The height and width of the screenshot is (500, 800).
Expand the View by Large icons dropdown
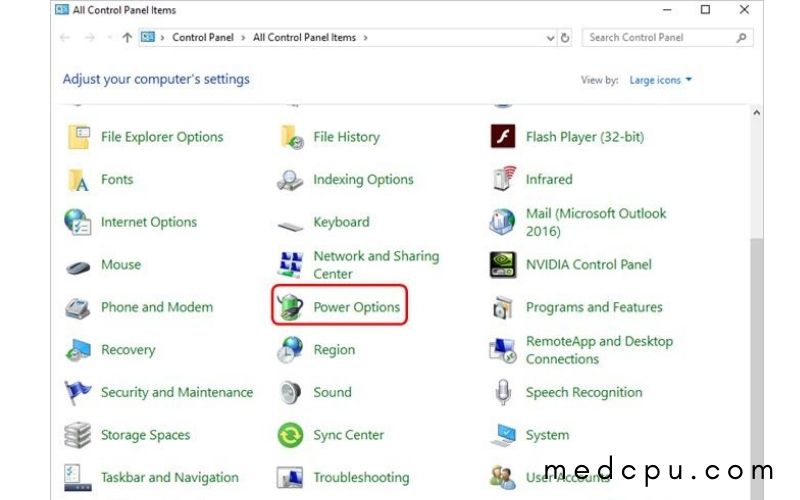point(660,80)
